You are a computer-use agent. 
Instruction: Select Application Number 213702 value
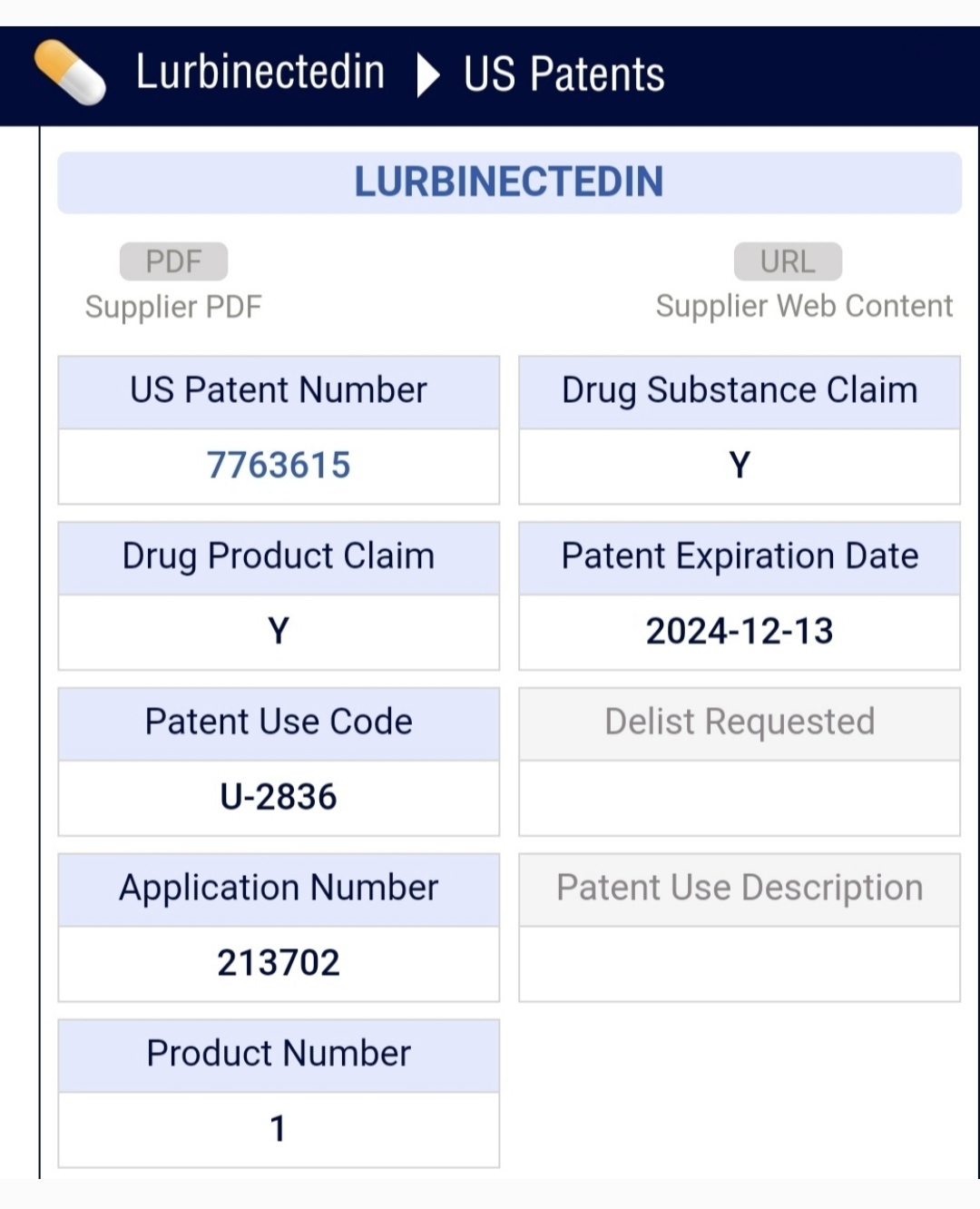(279, 965)
